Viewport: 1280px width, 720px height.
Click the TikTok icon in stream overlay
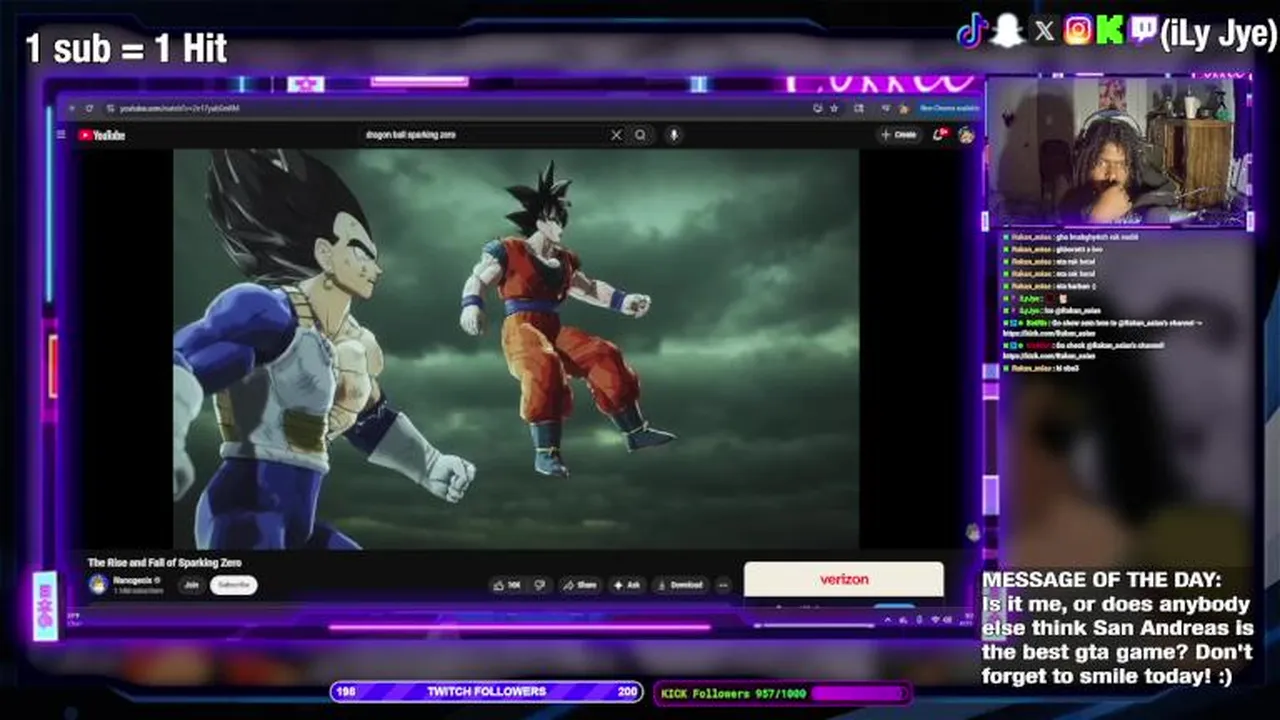click(x=972, y=31)
